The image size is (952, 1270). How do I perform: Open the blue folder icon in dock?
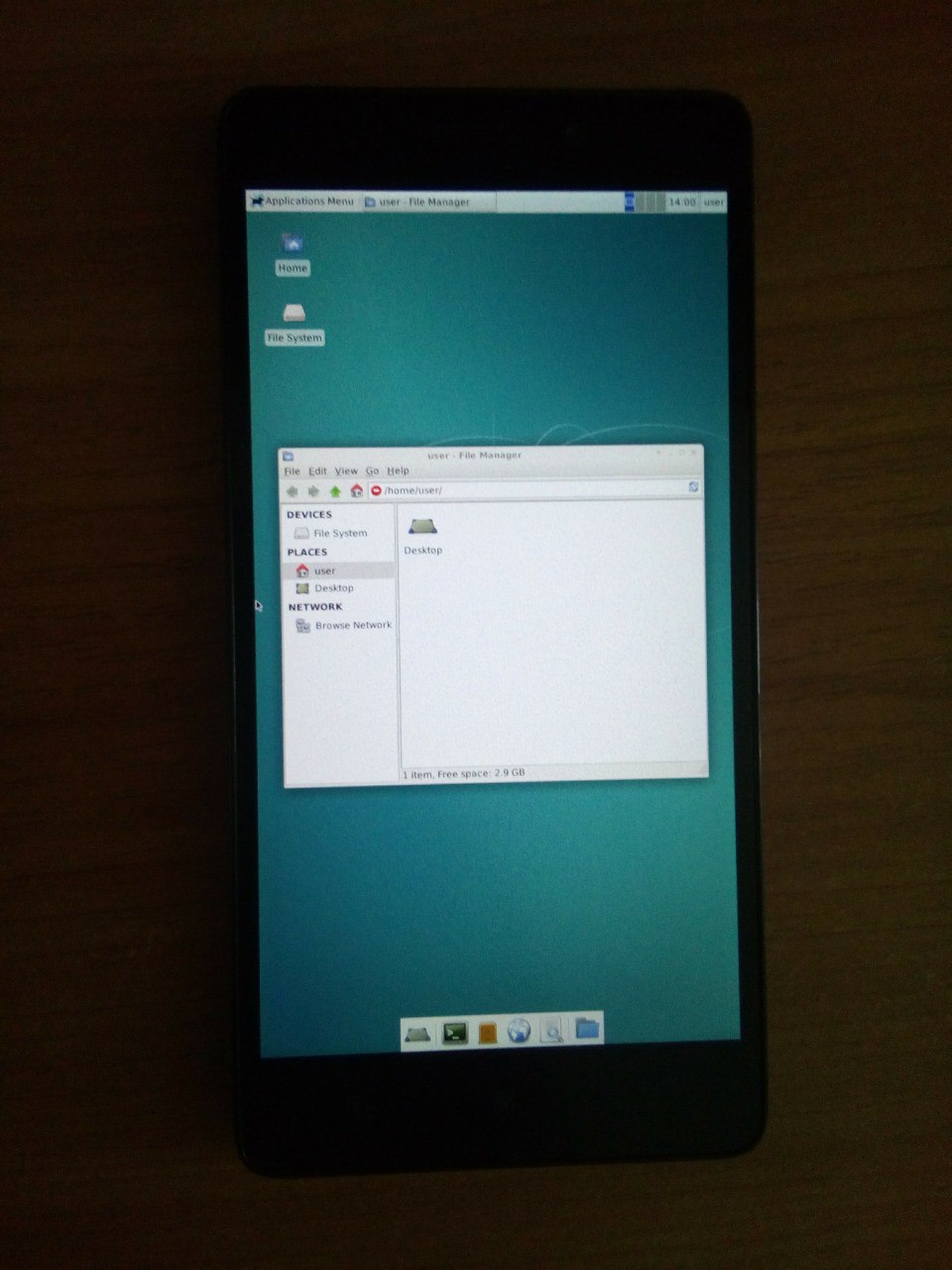point(587,1028)
